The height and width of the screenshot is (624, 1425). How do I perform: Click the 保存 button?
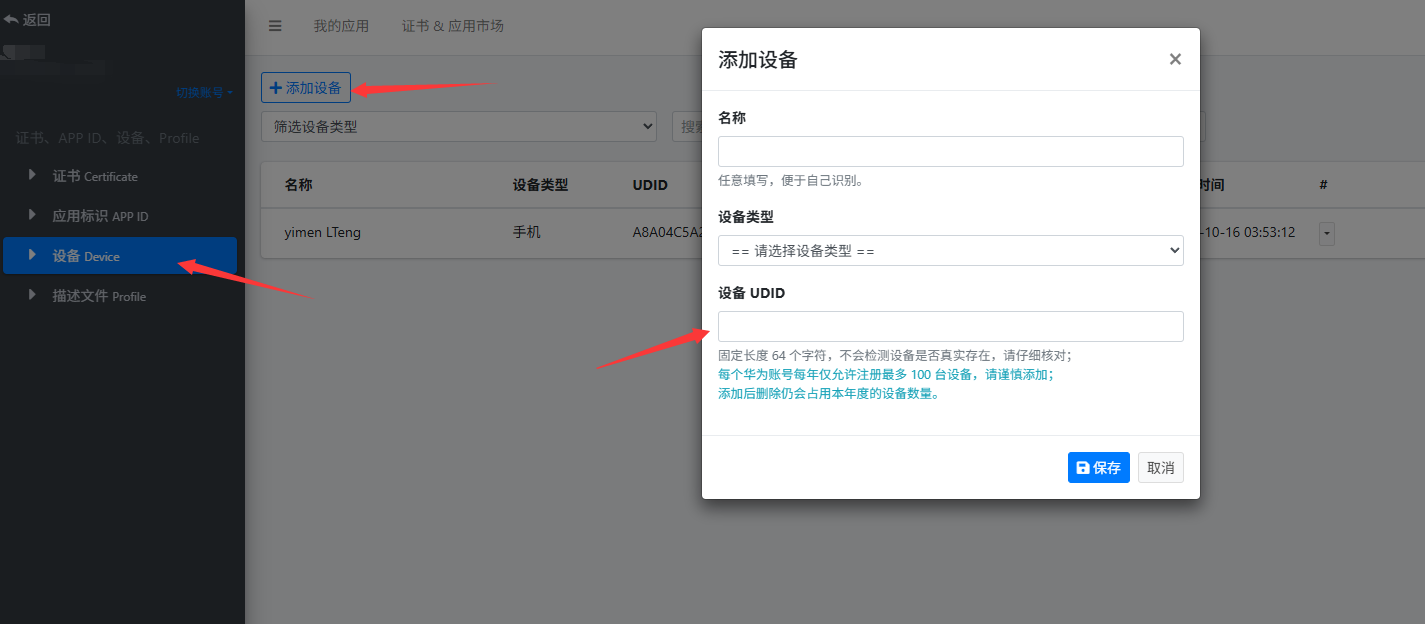tap(1099, 467)
